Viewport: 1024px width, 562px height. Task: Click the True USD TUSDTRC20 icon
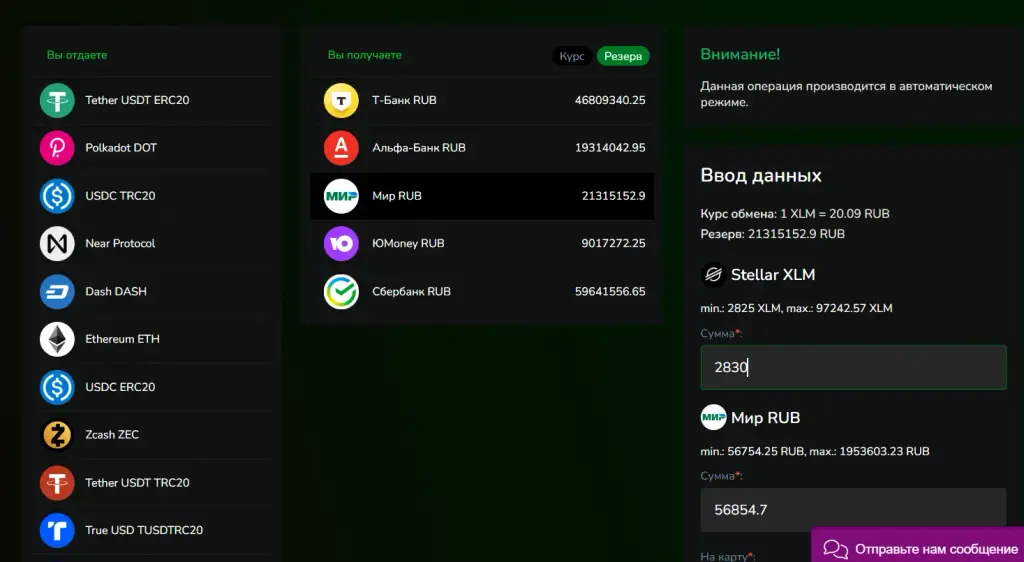tap(57, 531)
